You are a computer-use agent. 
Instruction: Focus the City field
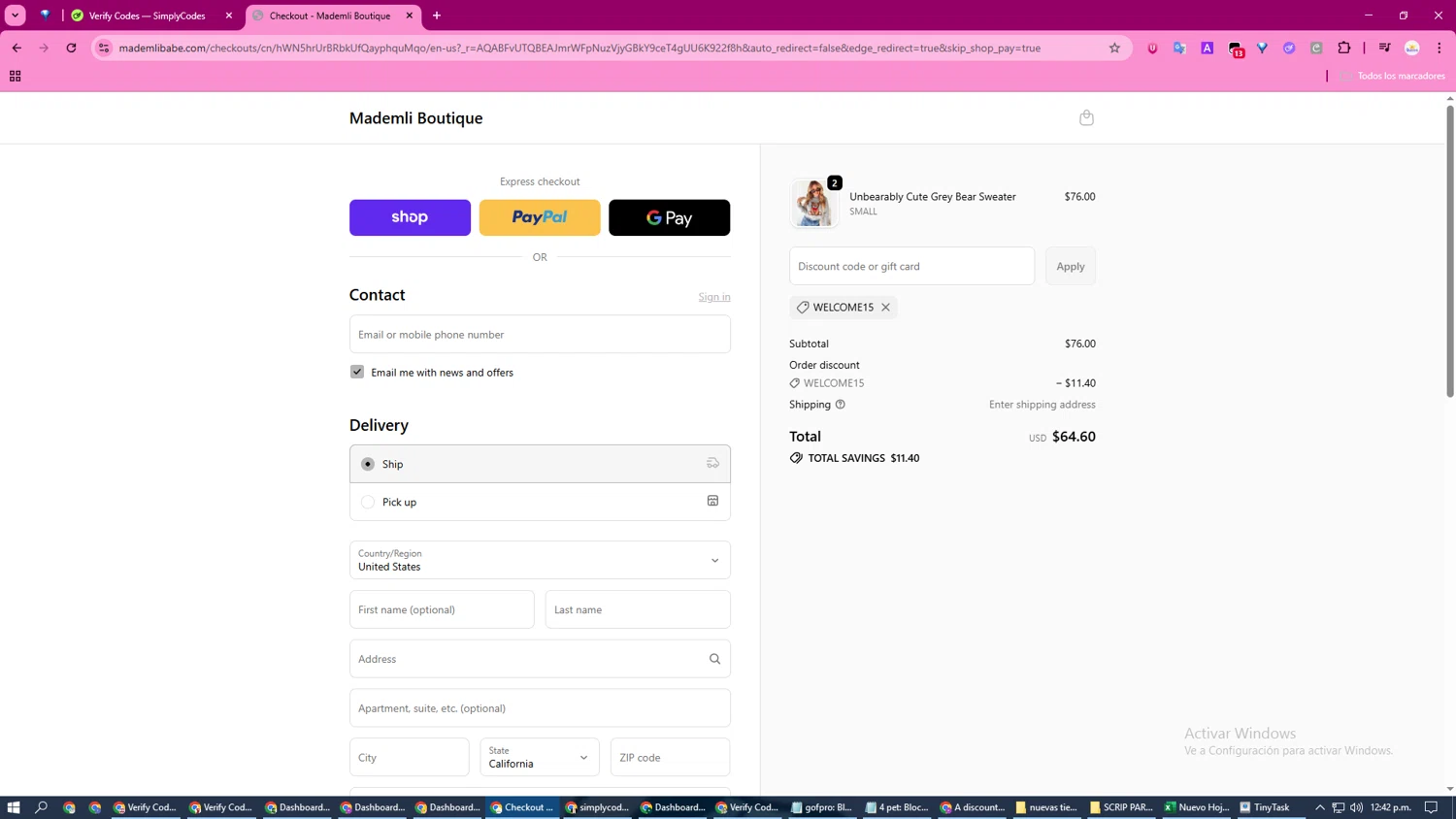tap(409, 757)
